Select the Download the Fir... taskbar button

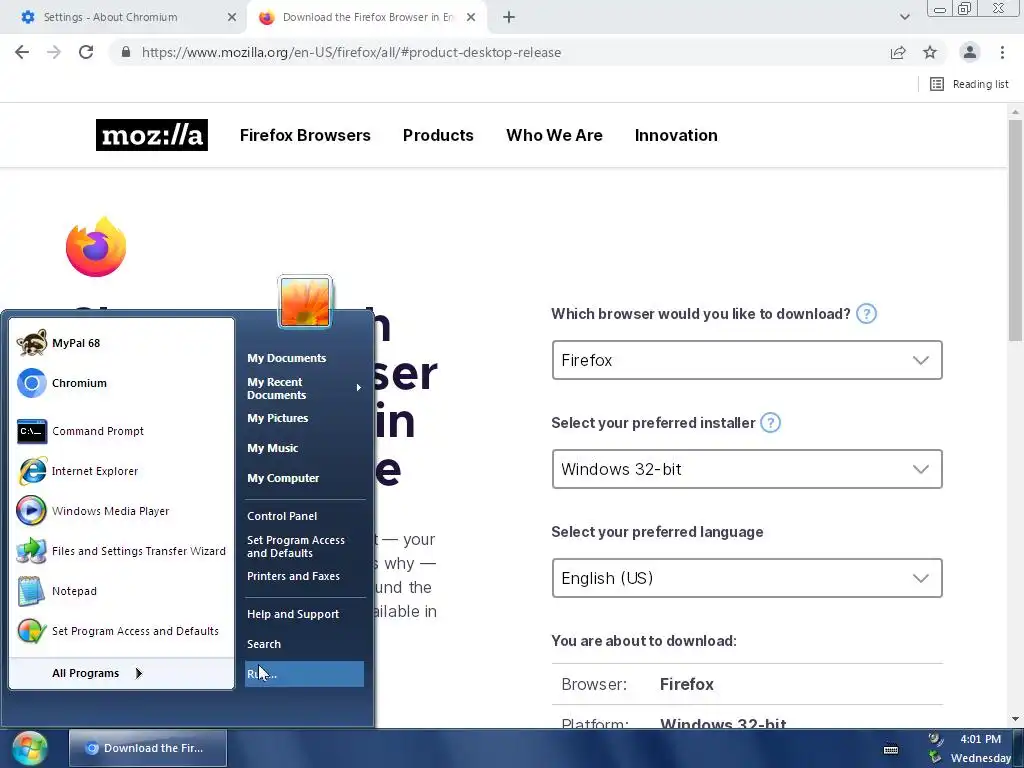[148, 748]
